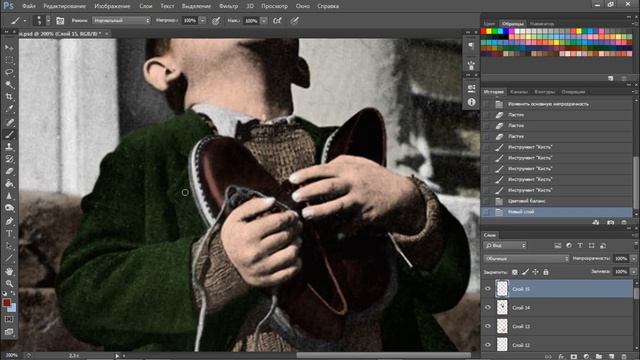The height and width of the screenshot is (360, 640).
Task: Add layer style fx icon
Action: [x=561, y=356]
